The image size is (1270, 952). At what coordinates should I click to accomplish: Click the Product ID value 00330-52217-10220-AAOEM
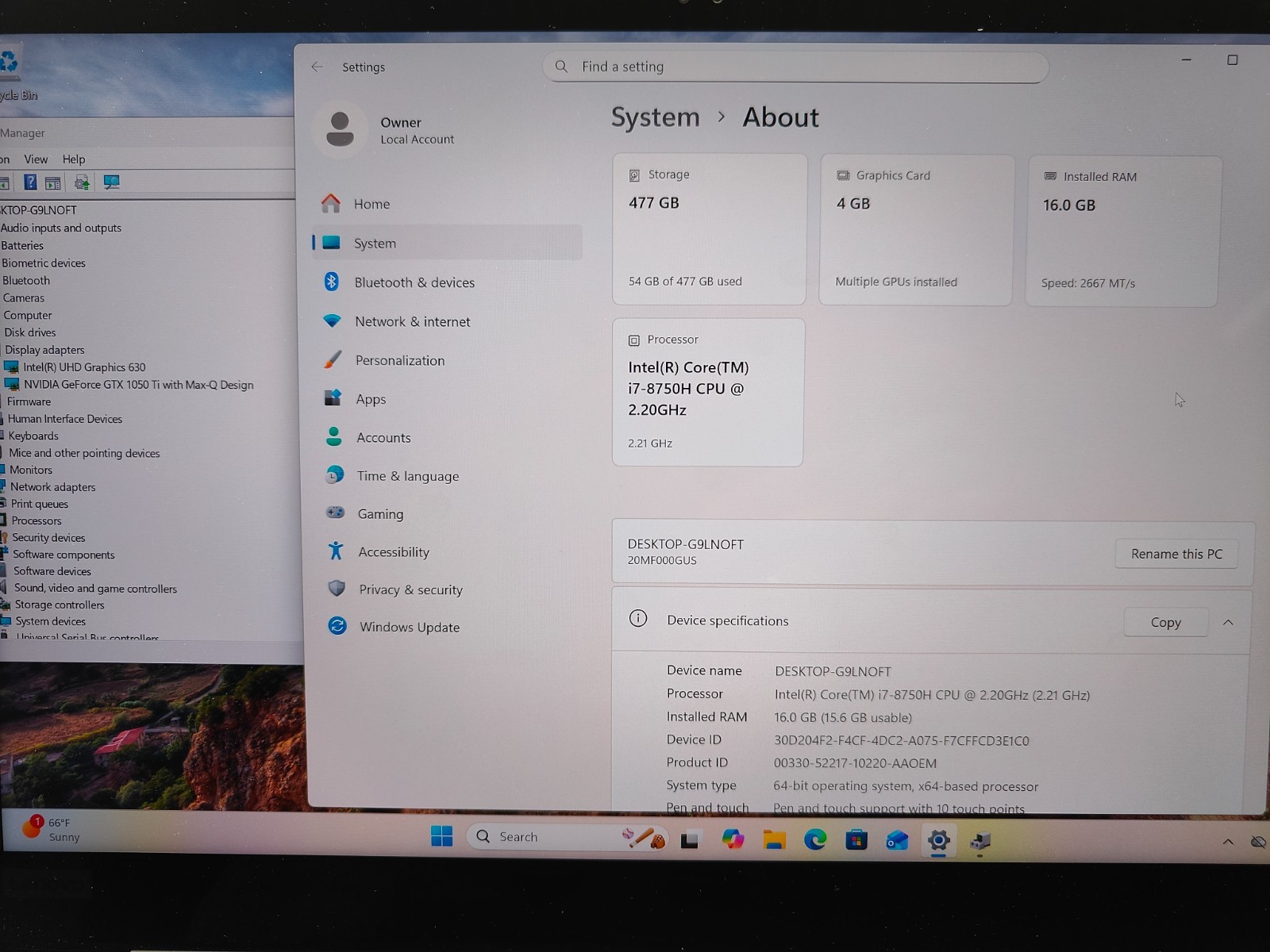855,763
